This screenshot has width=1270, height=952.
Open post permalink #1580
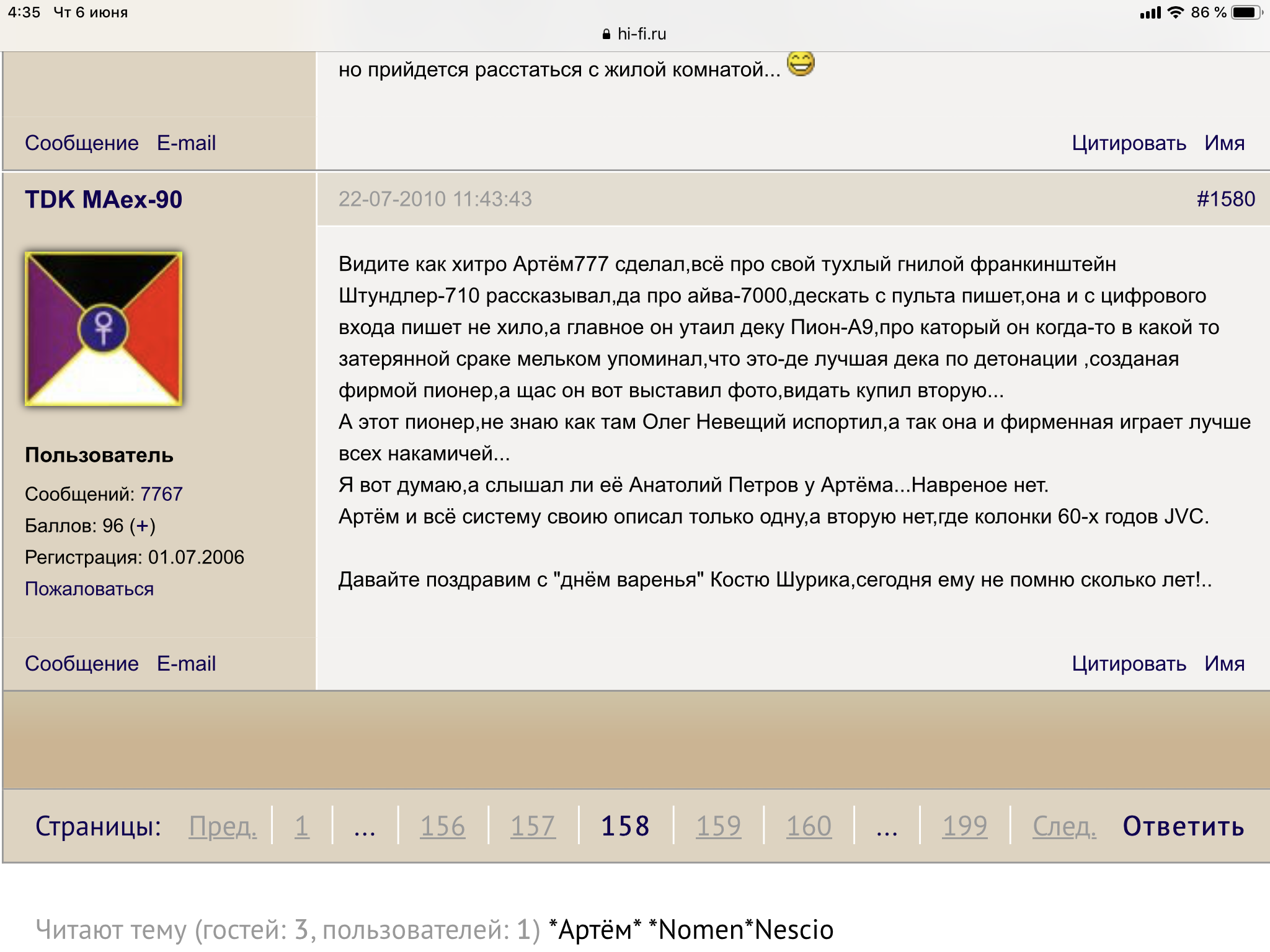[x=1225, y=199]
